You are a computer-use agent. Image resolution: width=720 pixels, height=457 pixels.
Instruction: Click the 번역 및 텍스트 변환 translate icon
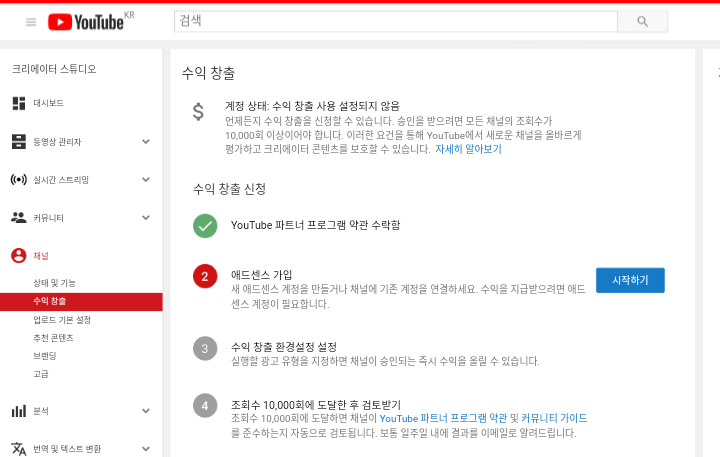click(19, 449)
